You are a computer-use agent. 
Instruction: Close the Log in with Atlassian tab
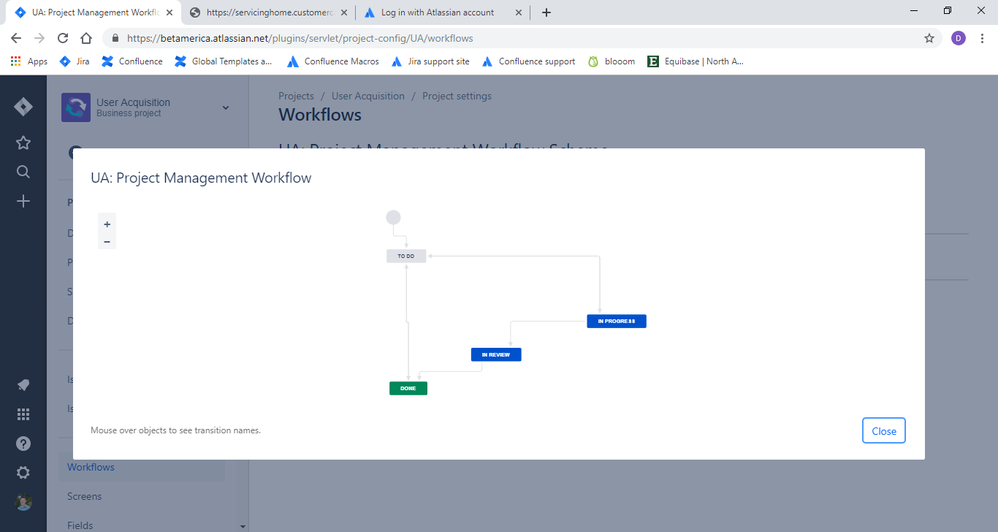(x=518, y=12)
